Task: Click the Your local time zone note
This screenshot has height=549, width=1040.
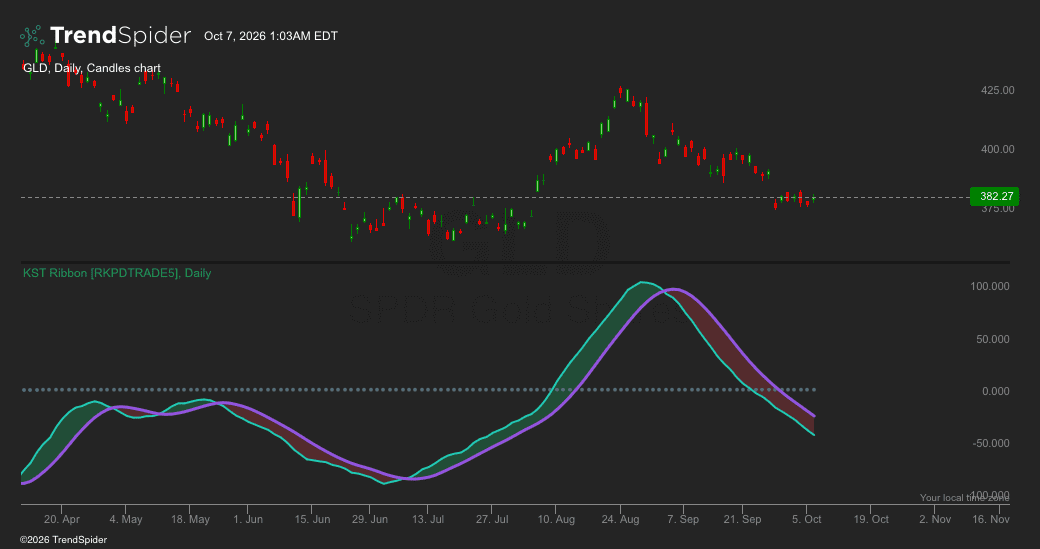Action: pyautogui.click(x=964, y=498)
